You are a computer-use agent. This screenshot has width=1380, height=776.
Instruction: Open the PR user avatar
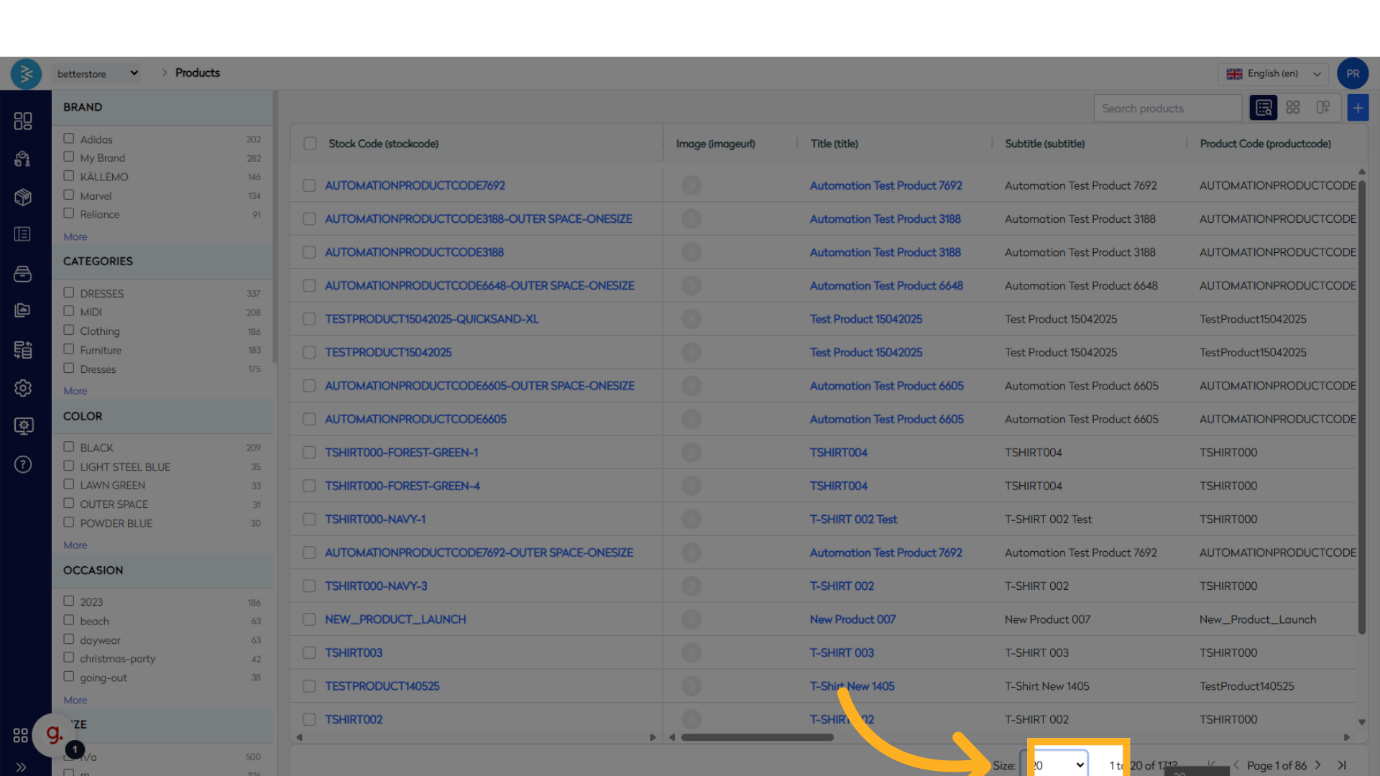[1352, 74]
